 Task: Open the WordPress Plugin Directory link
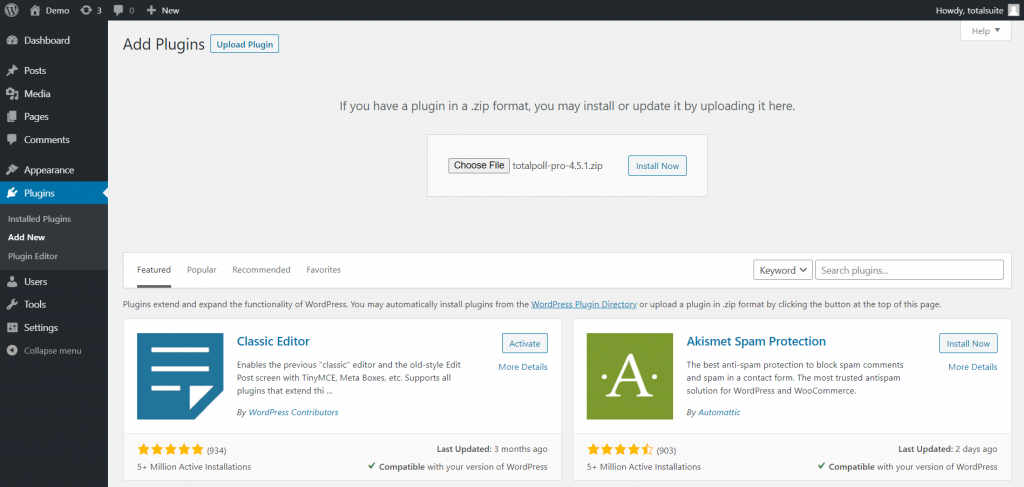click(x=584, y=304)
